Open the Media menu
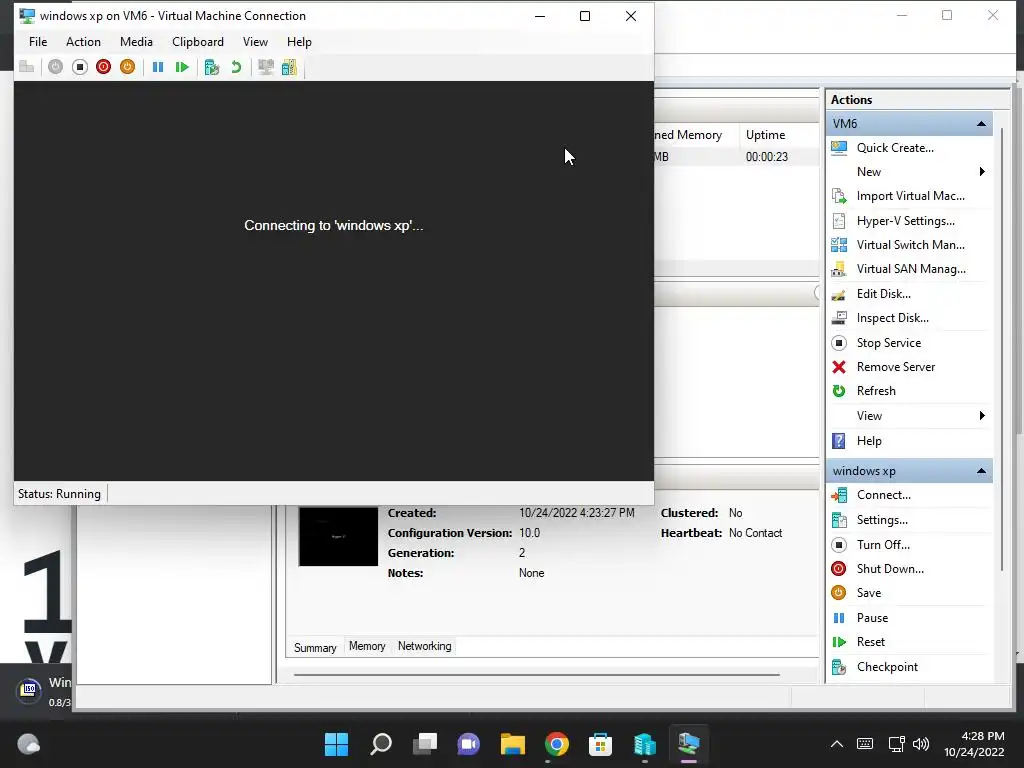 136,42
